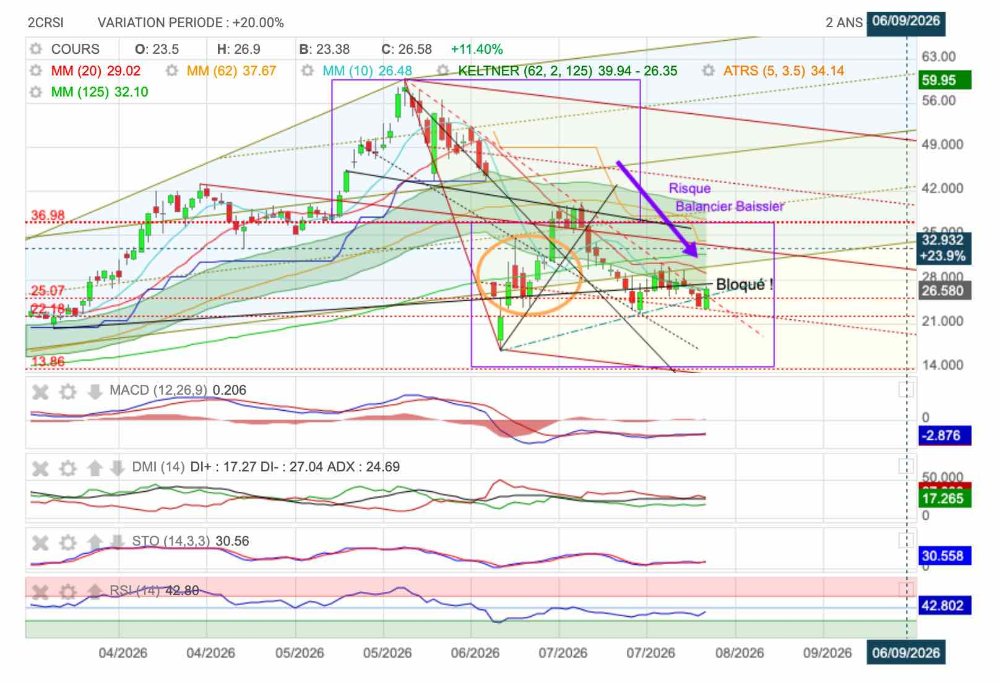Image resolution: width=1000 pixels, height=683 pixels.
Task: Click the 'Bloqué !' chart annotation
Action: (744, 284)
